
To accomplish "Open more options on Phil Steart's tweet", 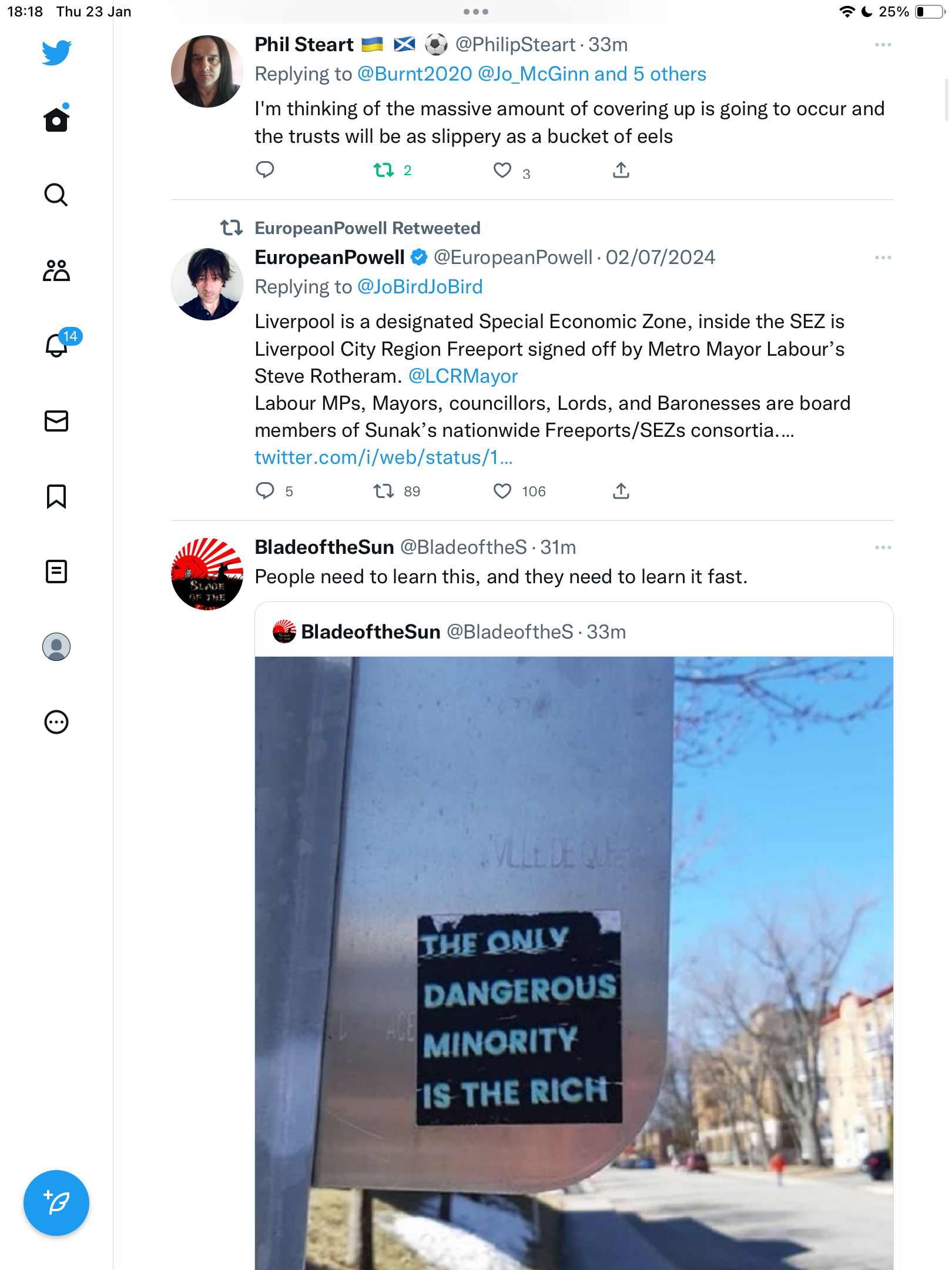I will click(x=883, y=45).
